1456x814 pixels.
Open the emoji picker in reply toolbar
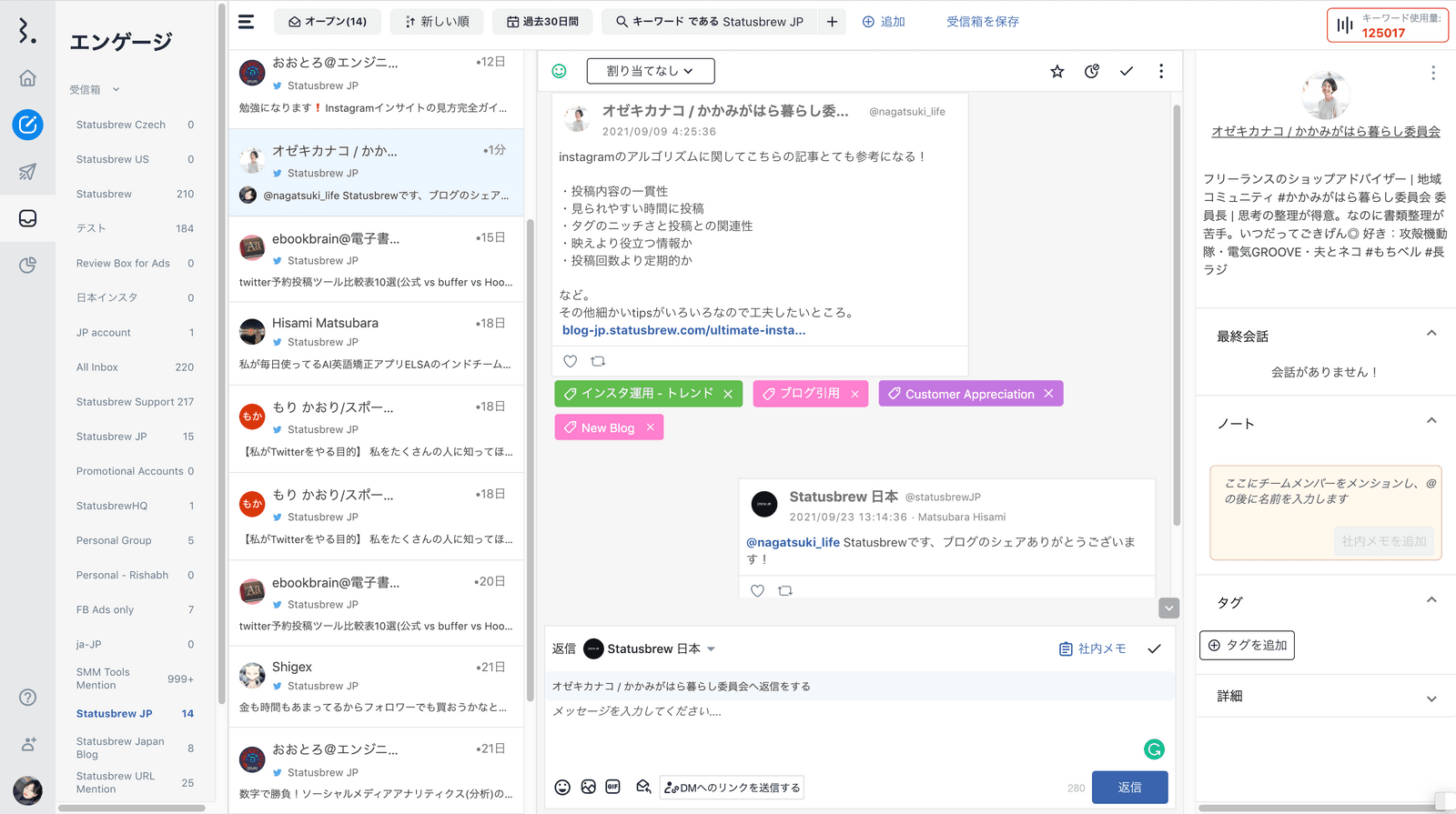pos(562,788)
